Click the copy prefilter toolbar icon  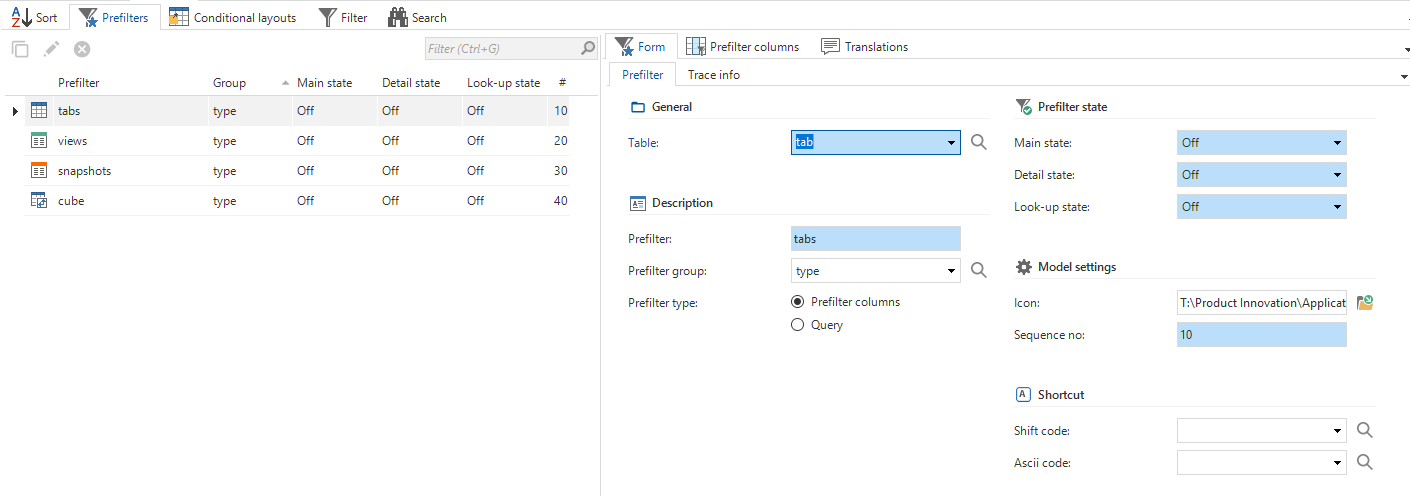20,49
